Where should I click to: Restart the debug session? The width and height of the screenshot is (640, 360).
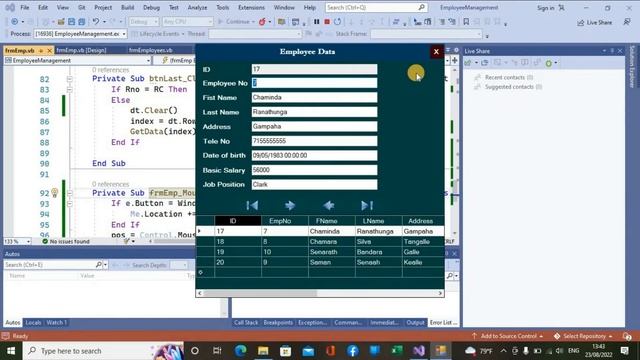point(338,22)
